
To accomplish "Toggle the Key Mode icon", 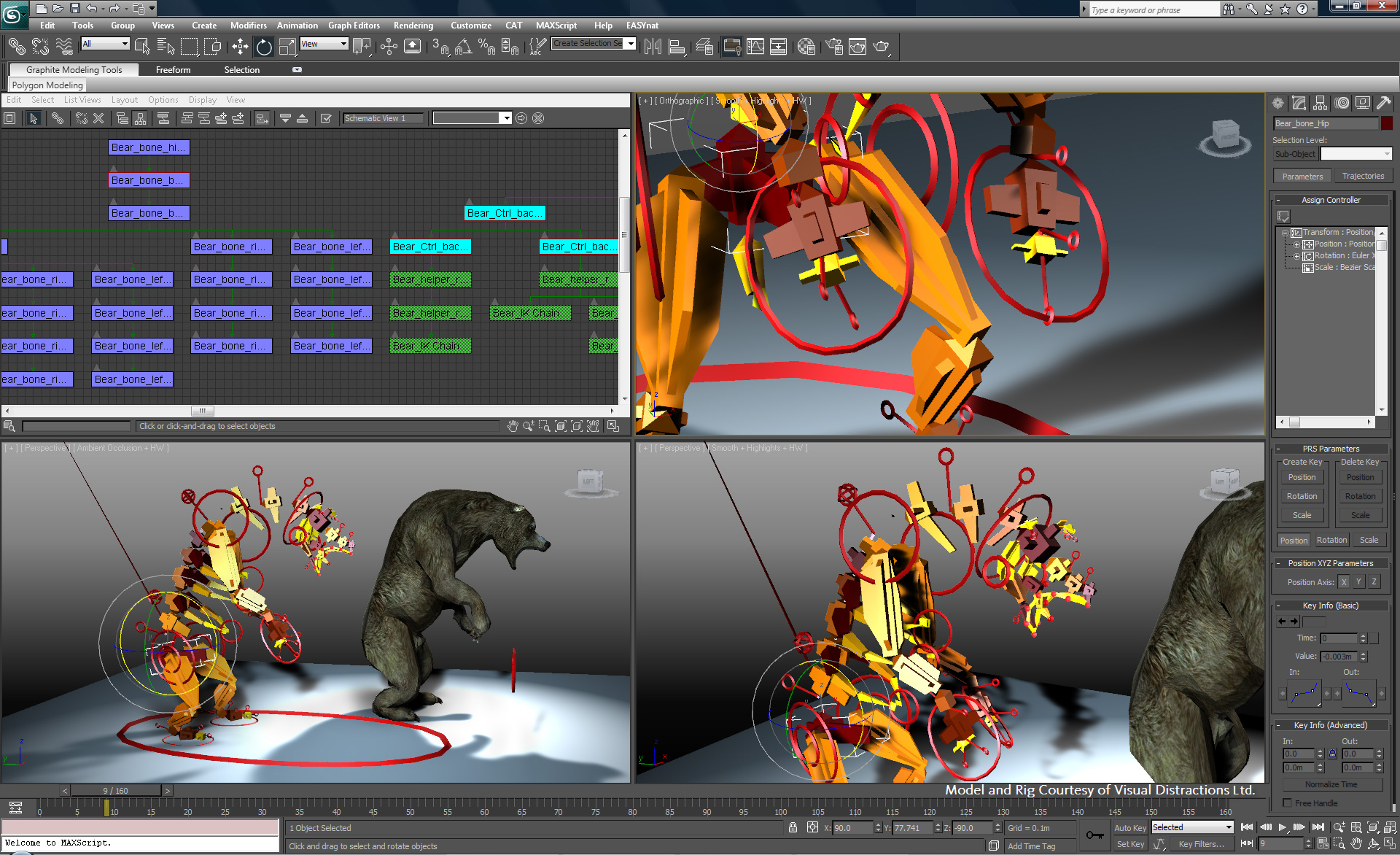I will [x=1247, y=844].
